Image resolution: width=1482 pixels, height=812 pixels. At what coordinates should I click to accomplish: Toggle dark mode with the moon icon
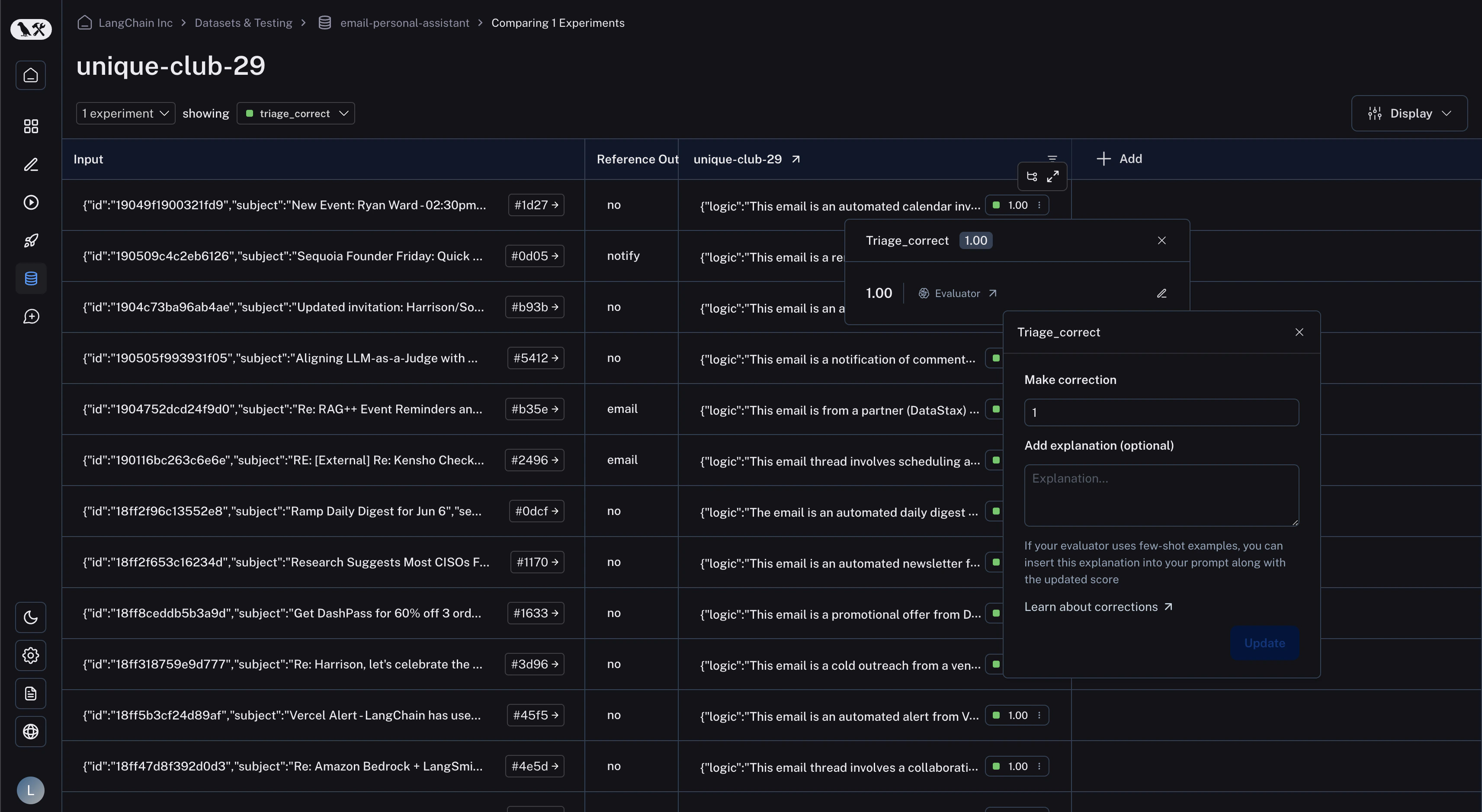pos(30,617)
